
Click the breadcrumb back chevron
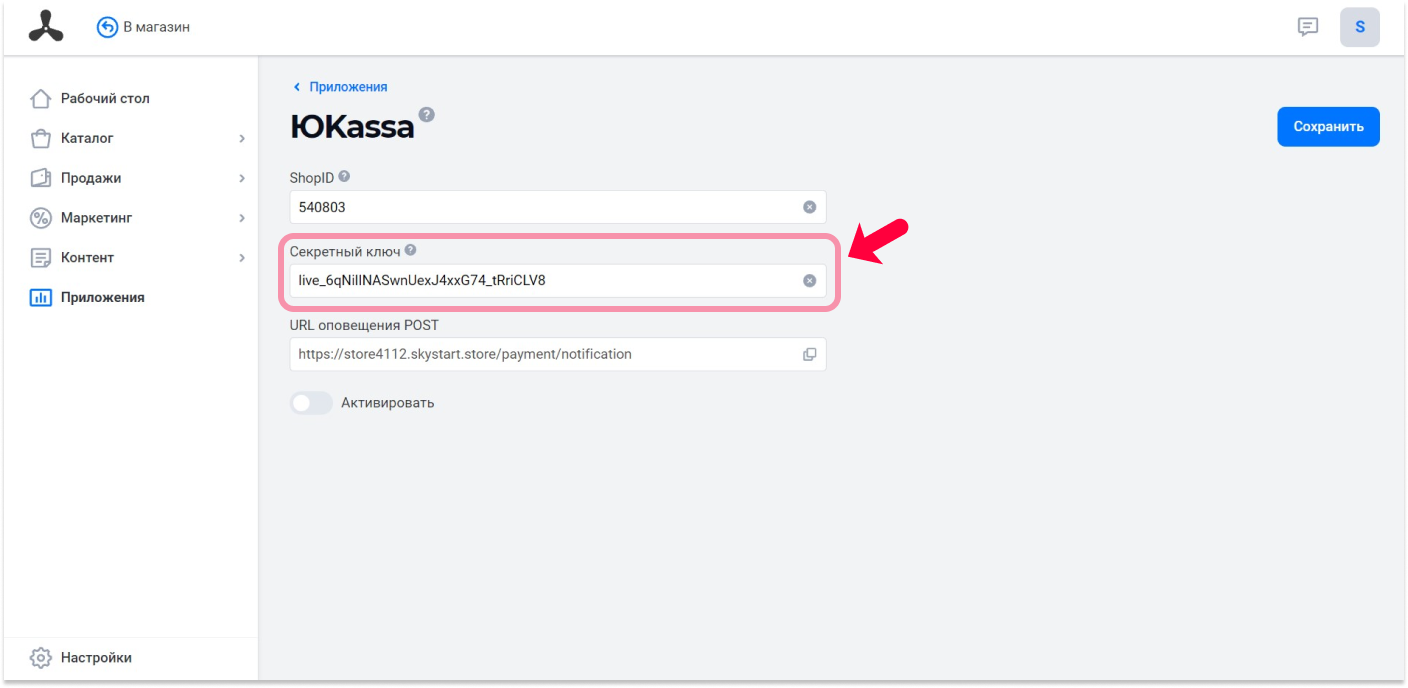[296, 87]
